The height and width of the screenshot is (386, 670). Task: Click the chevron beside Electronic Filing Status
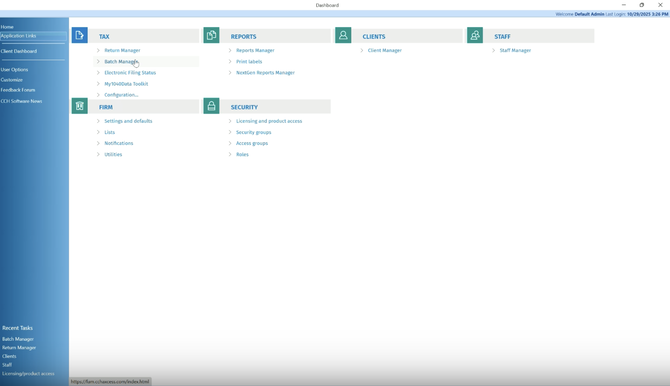[x=98, y=73]
